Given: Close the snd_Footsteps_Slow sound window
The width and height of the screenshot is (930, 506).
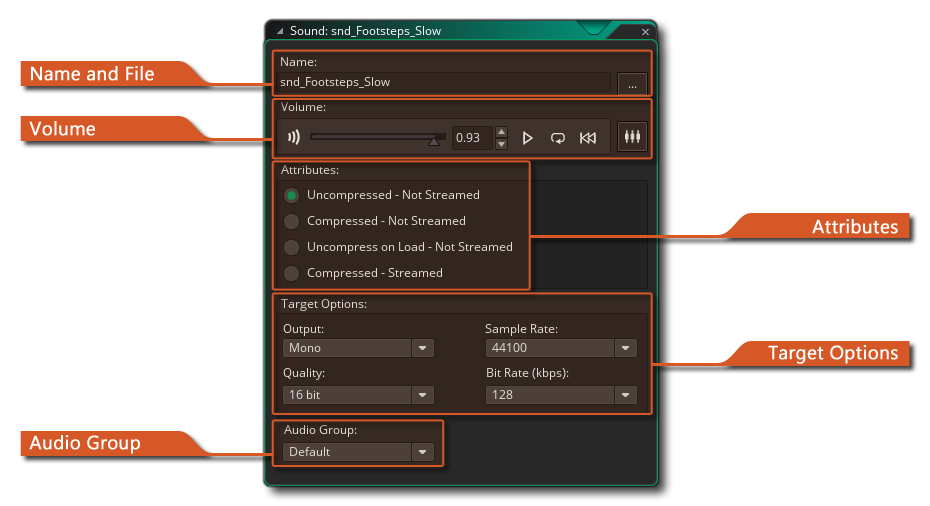Looking at the screenshot, I should [x=645, y=32].
